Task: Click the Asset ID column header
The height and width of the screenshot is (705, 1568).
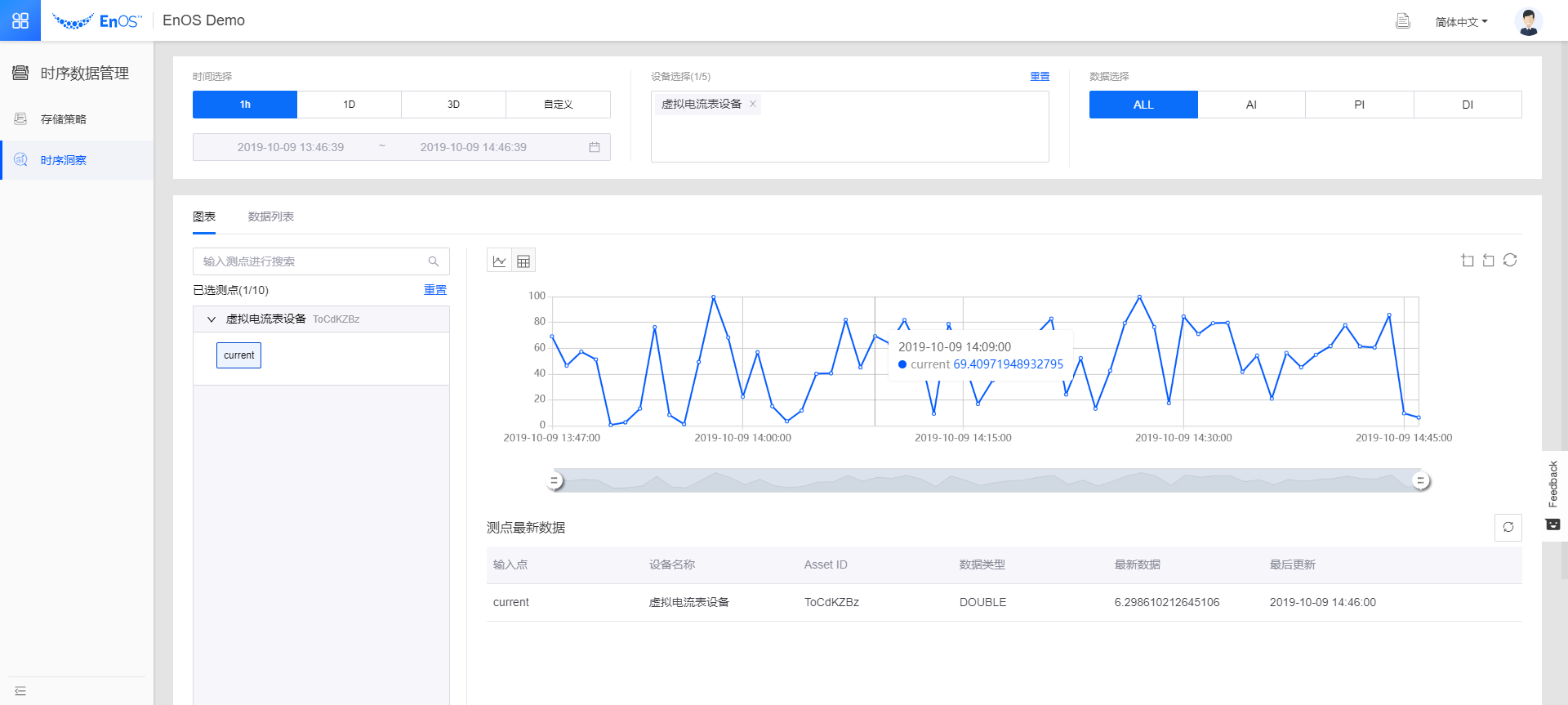Action: [x=826, y=564]
